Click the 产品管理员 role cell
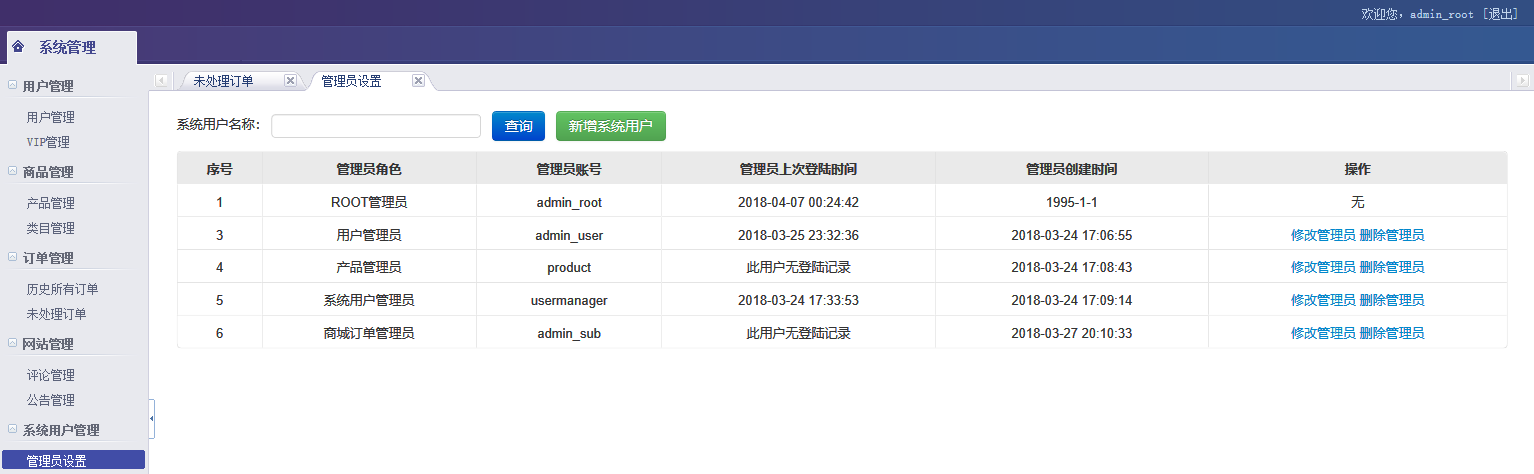Image resolution: width=1534 pixels, height=474 pixels. click(369, 267)
